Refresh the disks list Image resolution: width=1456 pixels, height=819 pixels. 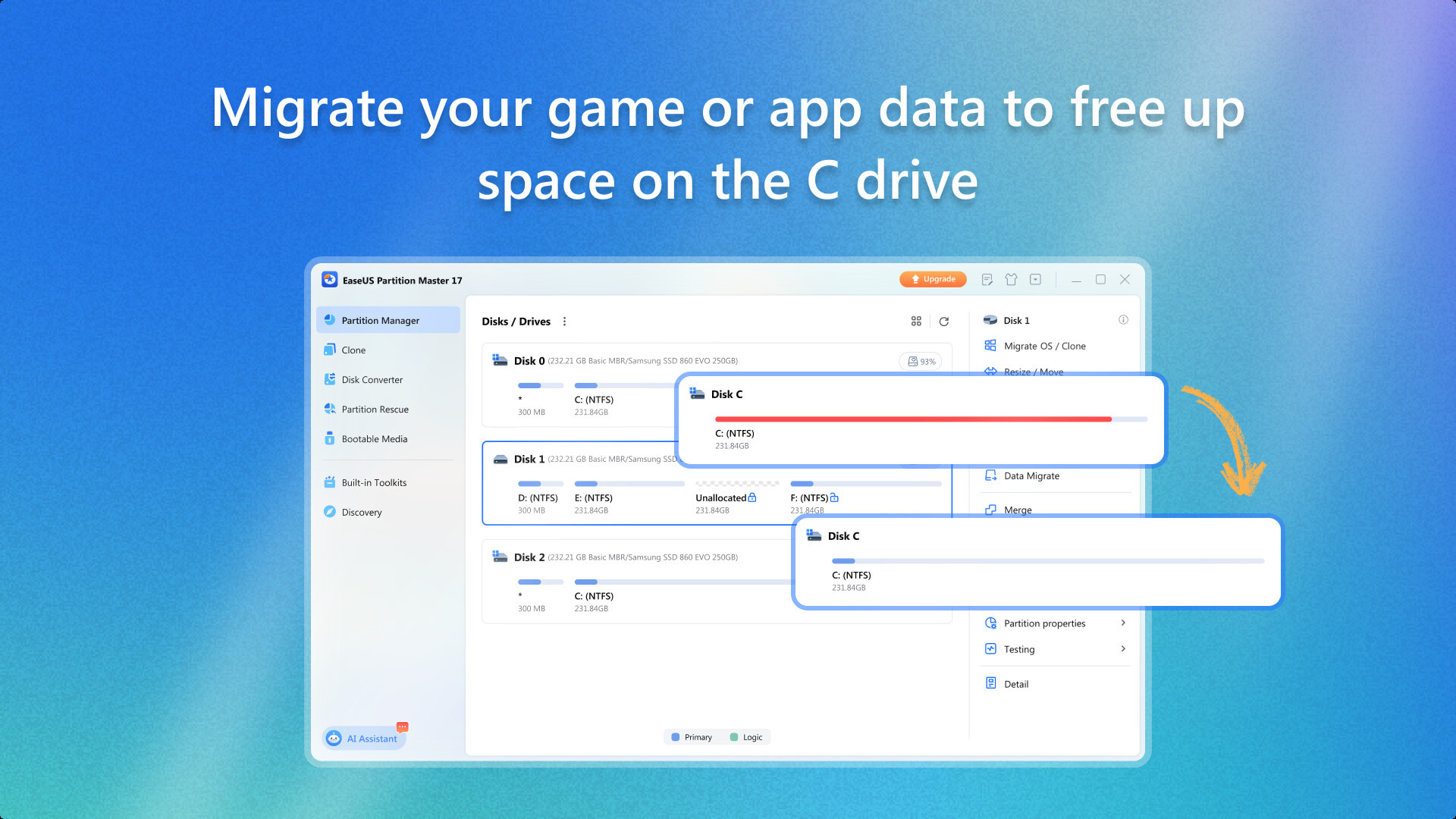[943, 321]
